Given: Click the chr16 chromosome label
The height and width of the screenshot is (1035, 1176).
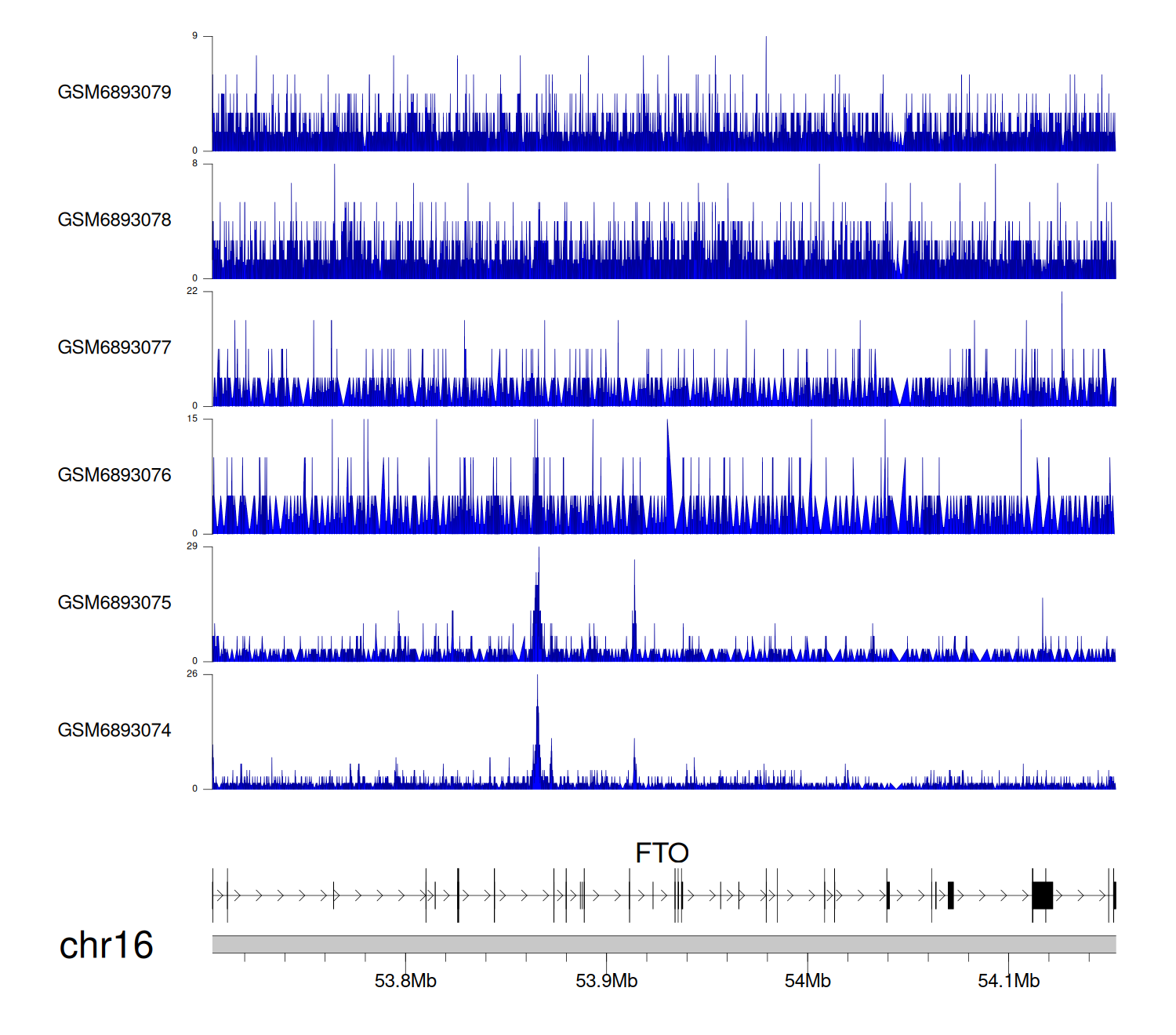Looking at the screenshot, I should [x=106, y=946].
